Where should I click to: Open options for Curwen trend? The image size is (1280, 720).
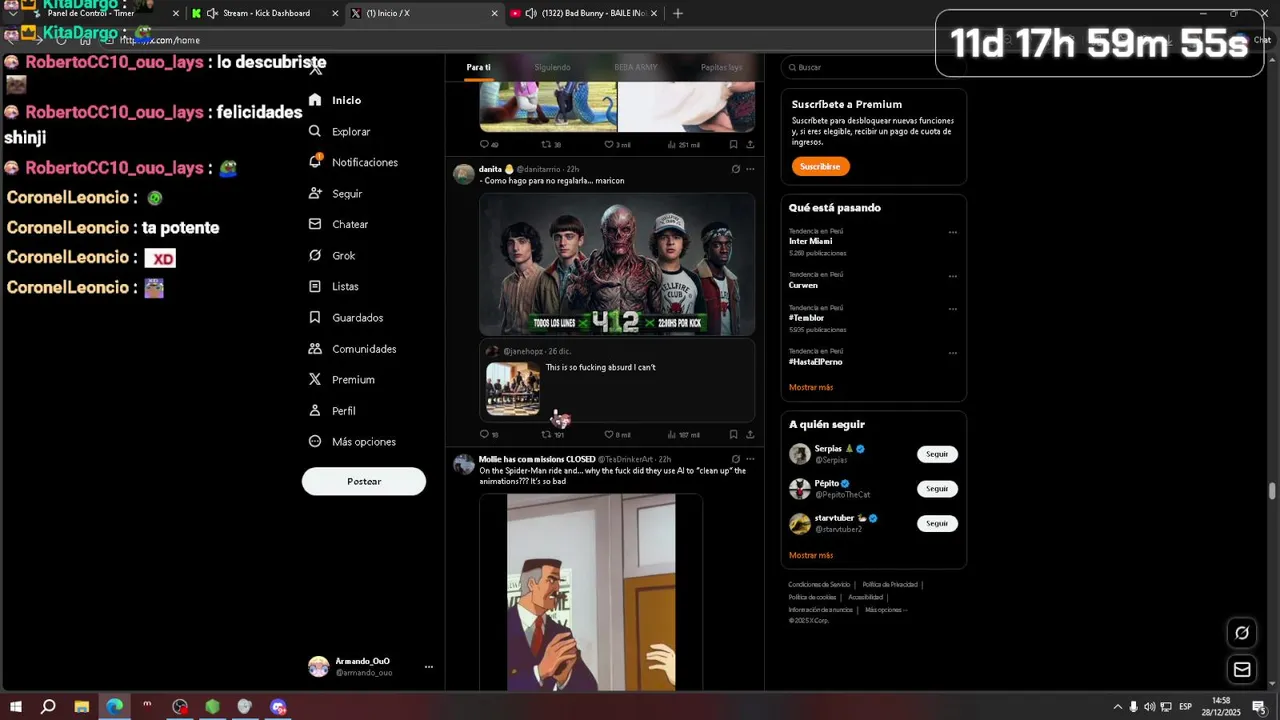952,276
